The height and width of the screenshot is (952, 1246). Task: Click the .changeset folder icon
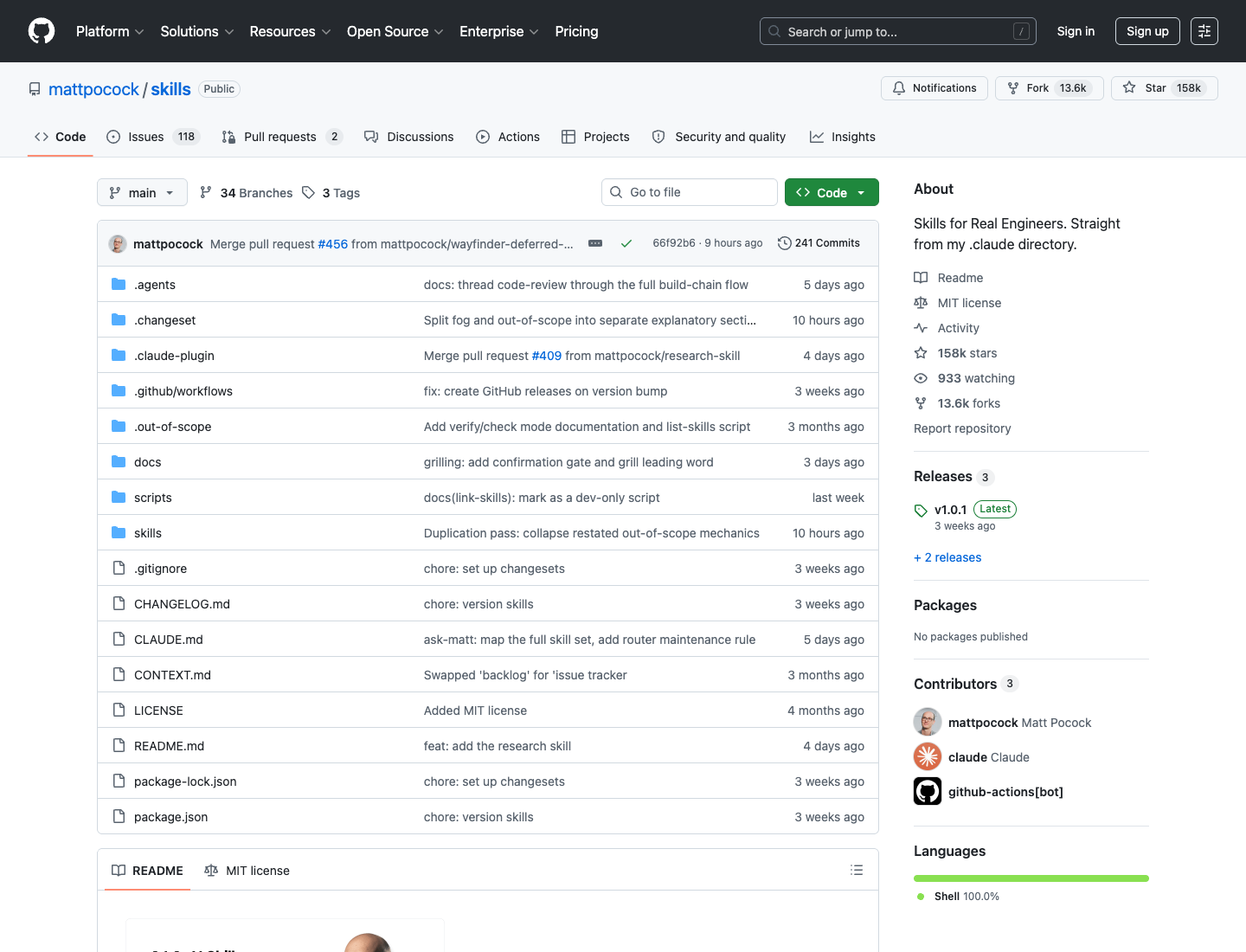(119, 320)
